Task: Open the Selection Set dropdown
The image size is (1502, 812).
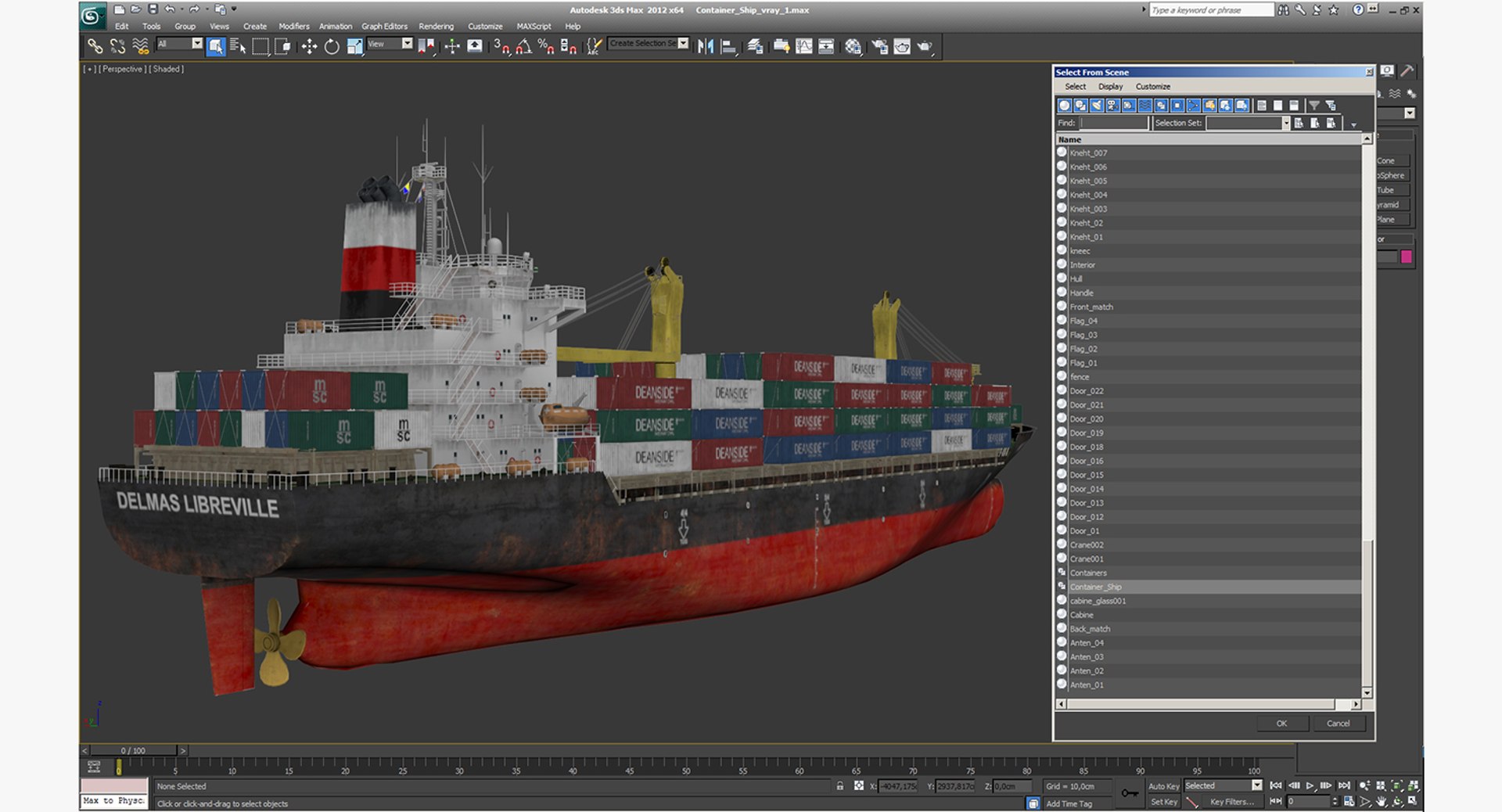Action: pyautogui.click(x=1285, y=123)
